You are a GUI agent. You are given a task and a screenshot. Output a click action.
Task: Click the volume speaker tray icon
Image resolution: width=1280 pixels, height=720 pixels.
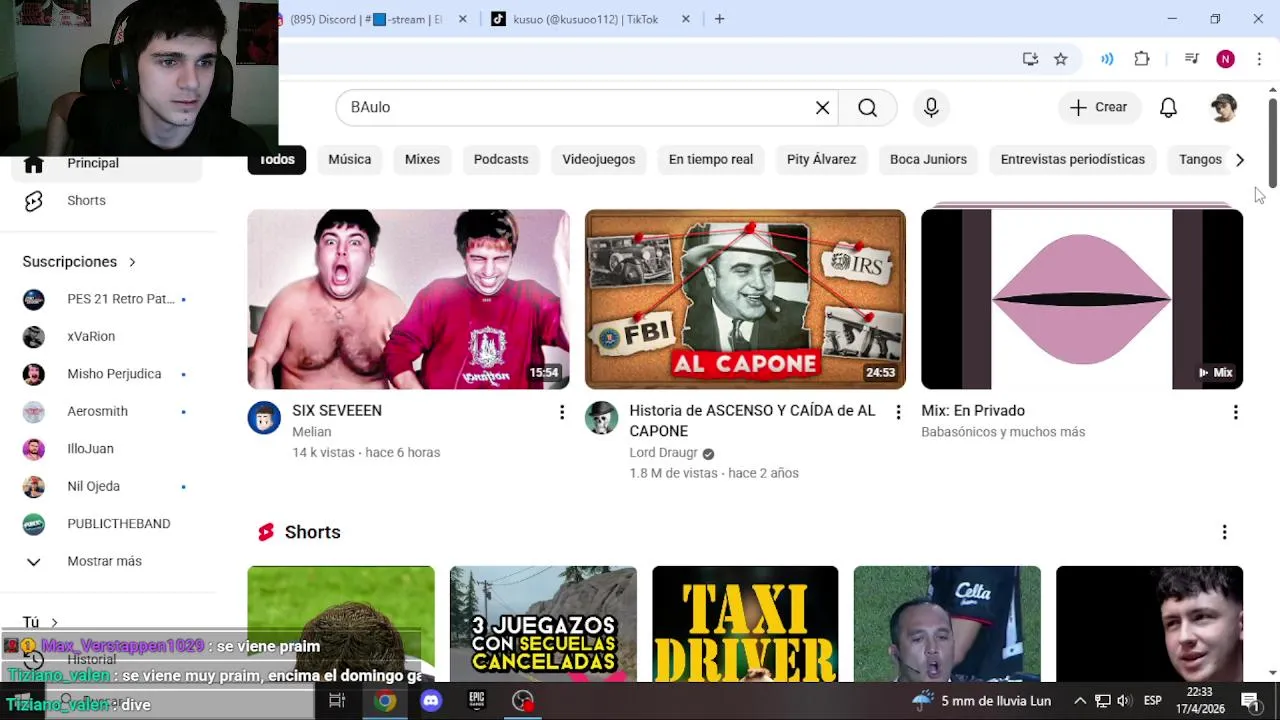point(1123,701)
